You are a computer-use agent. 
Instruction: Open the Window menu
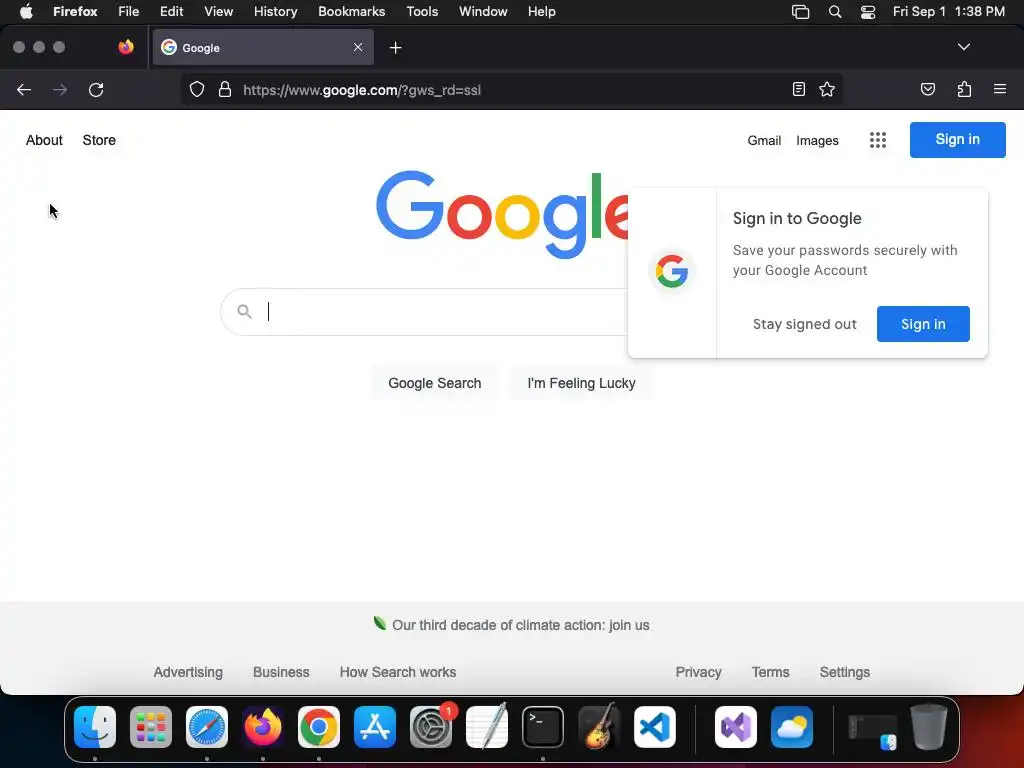483,11
